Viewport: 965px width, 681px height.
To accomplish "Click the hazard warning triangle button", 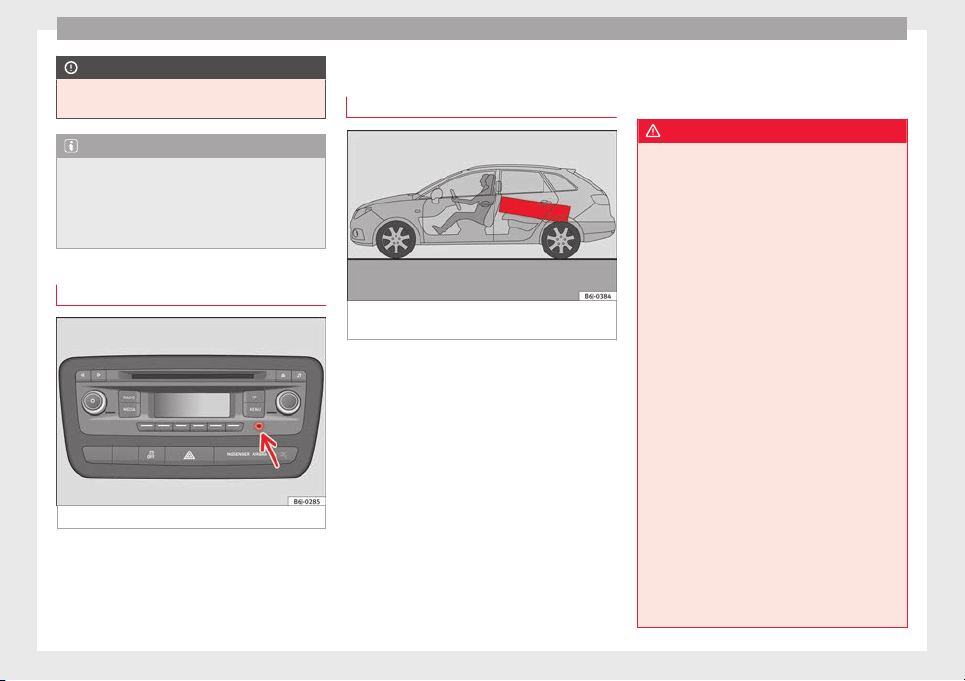I will pos(190,455).
